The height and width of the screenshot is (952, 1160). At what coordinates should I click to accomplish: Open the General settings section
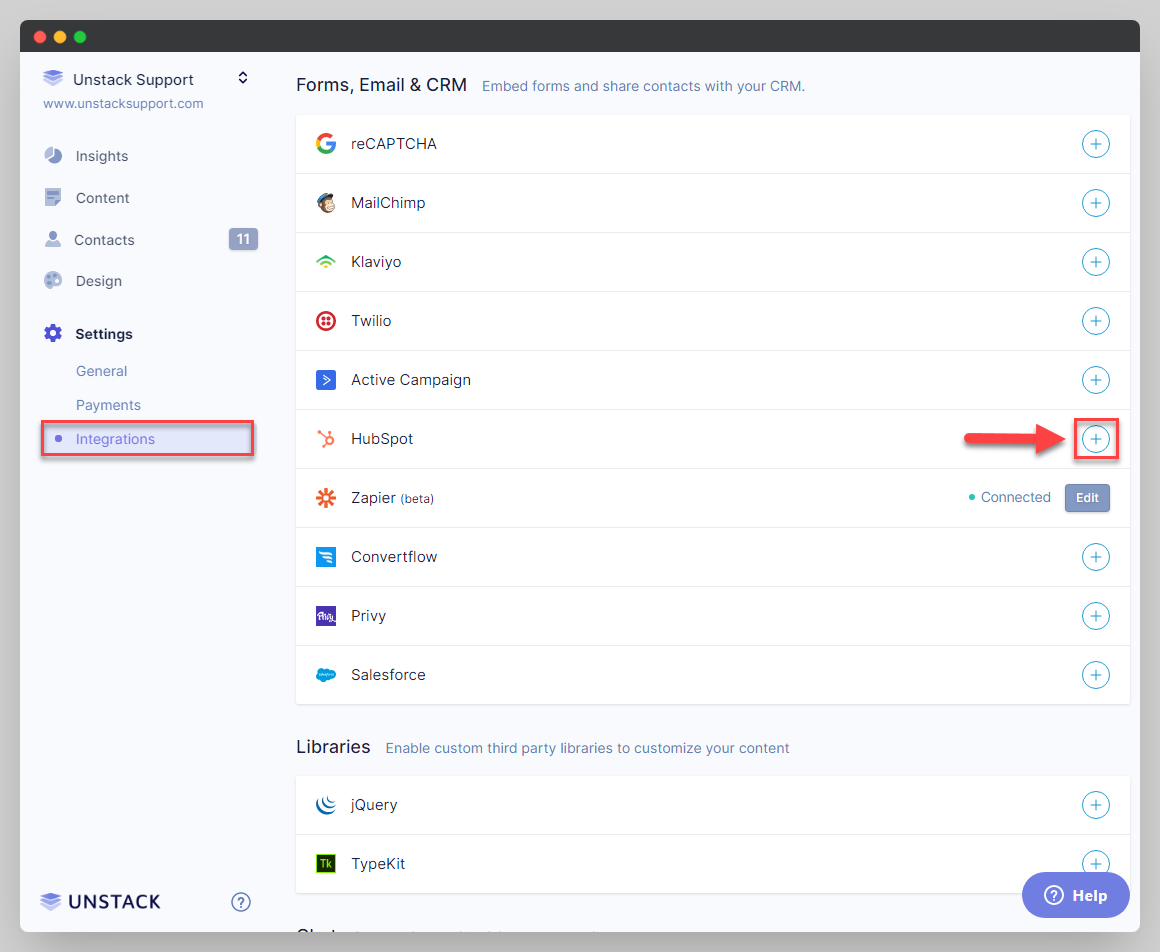pyautogui.click(x=101, y=370)
